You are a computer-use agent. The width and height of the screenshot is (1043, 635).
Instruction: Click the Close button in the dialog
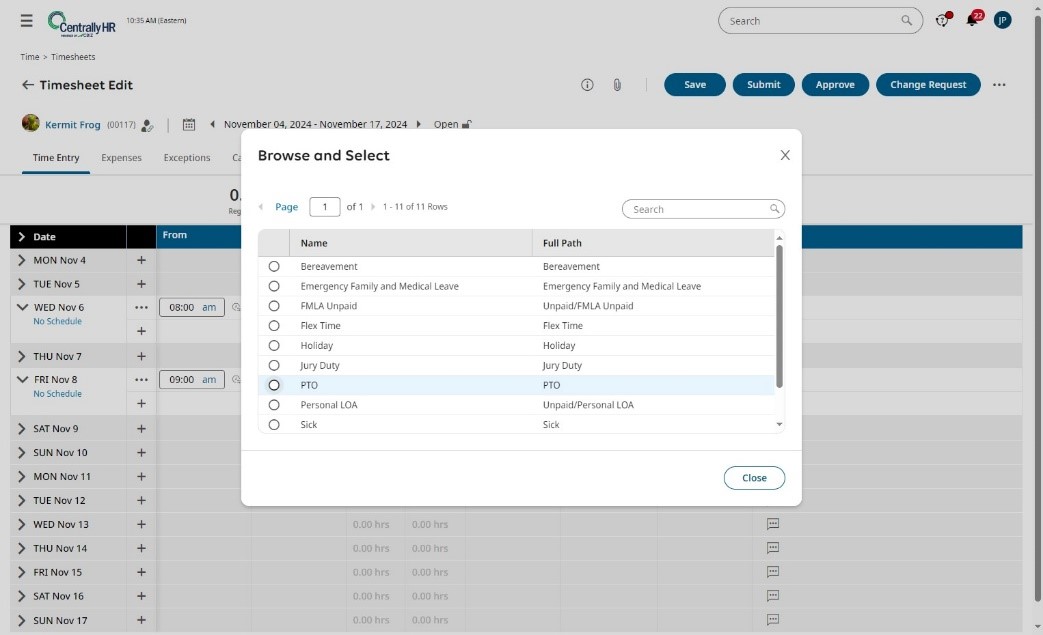tap(754, 478)
